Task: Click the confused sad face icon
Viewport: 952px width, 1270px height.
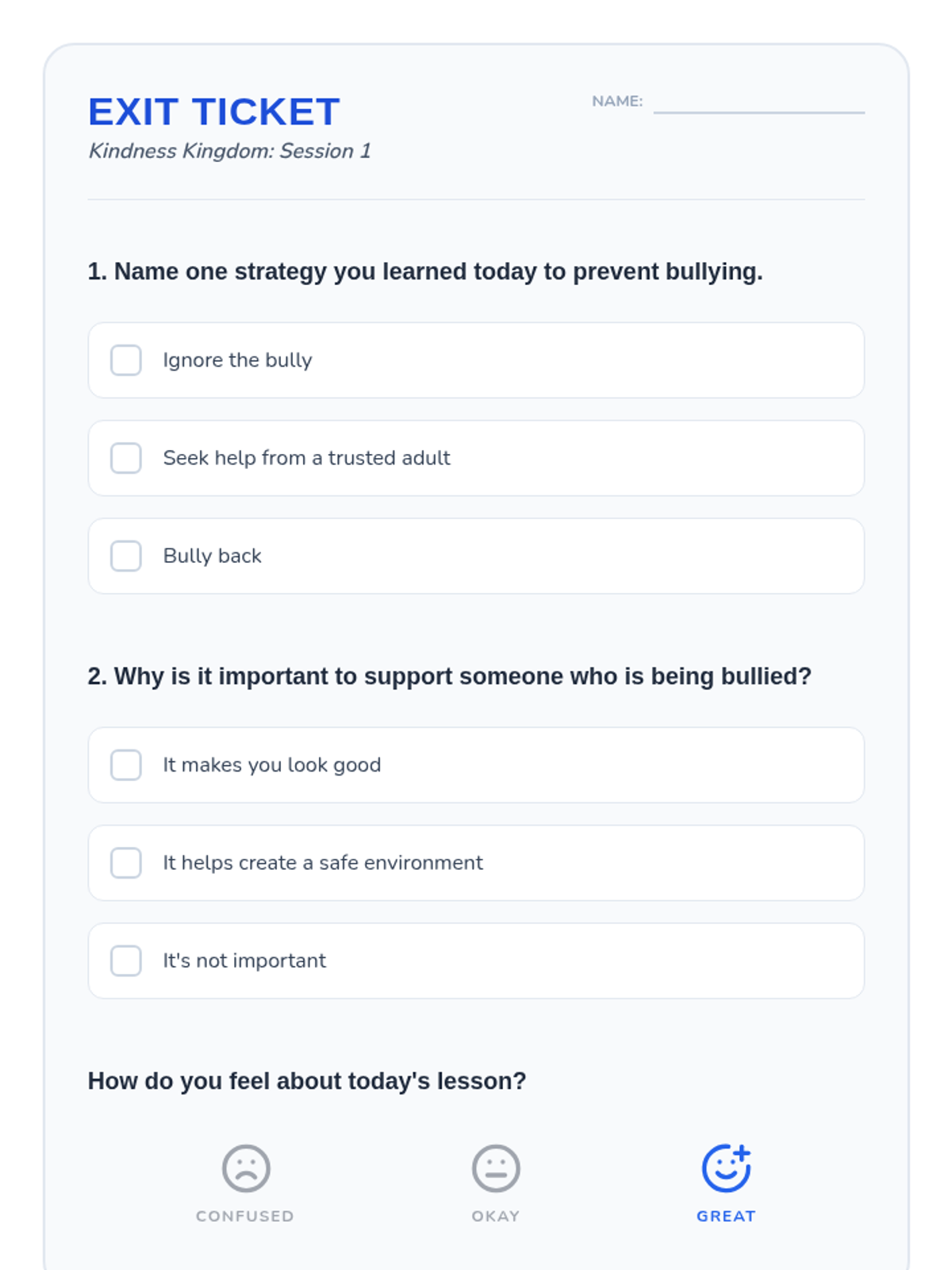Action: click(x=246, y=1168)
